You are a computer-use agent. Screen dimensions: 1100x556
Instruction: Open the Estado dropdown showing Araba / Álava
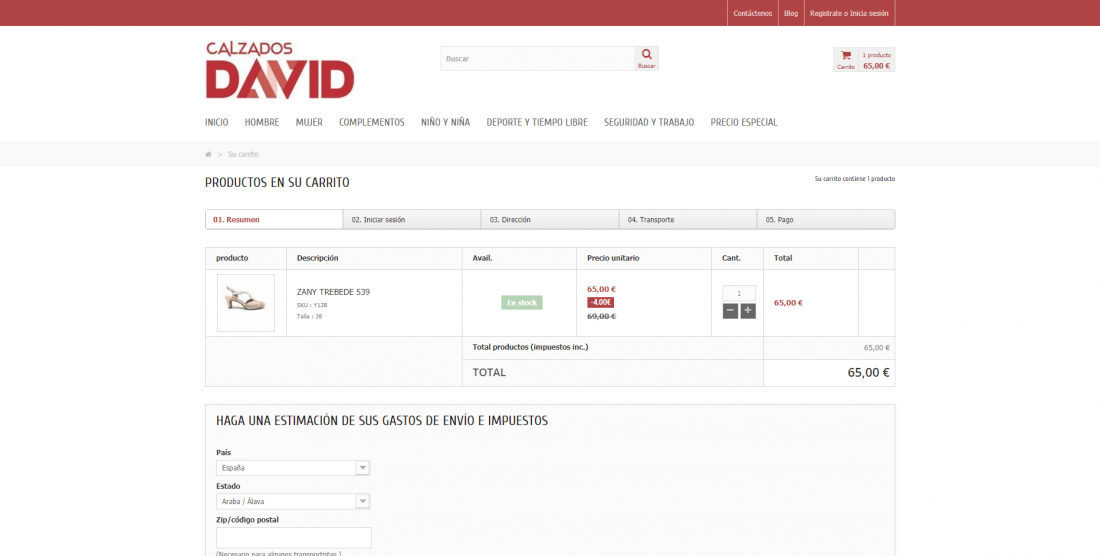click(293, 501)
